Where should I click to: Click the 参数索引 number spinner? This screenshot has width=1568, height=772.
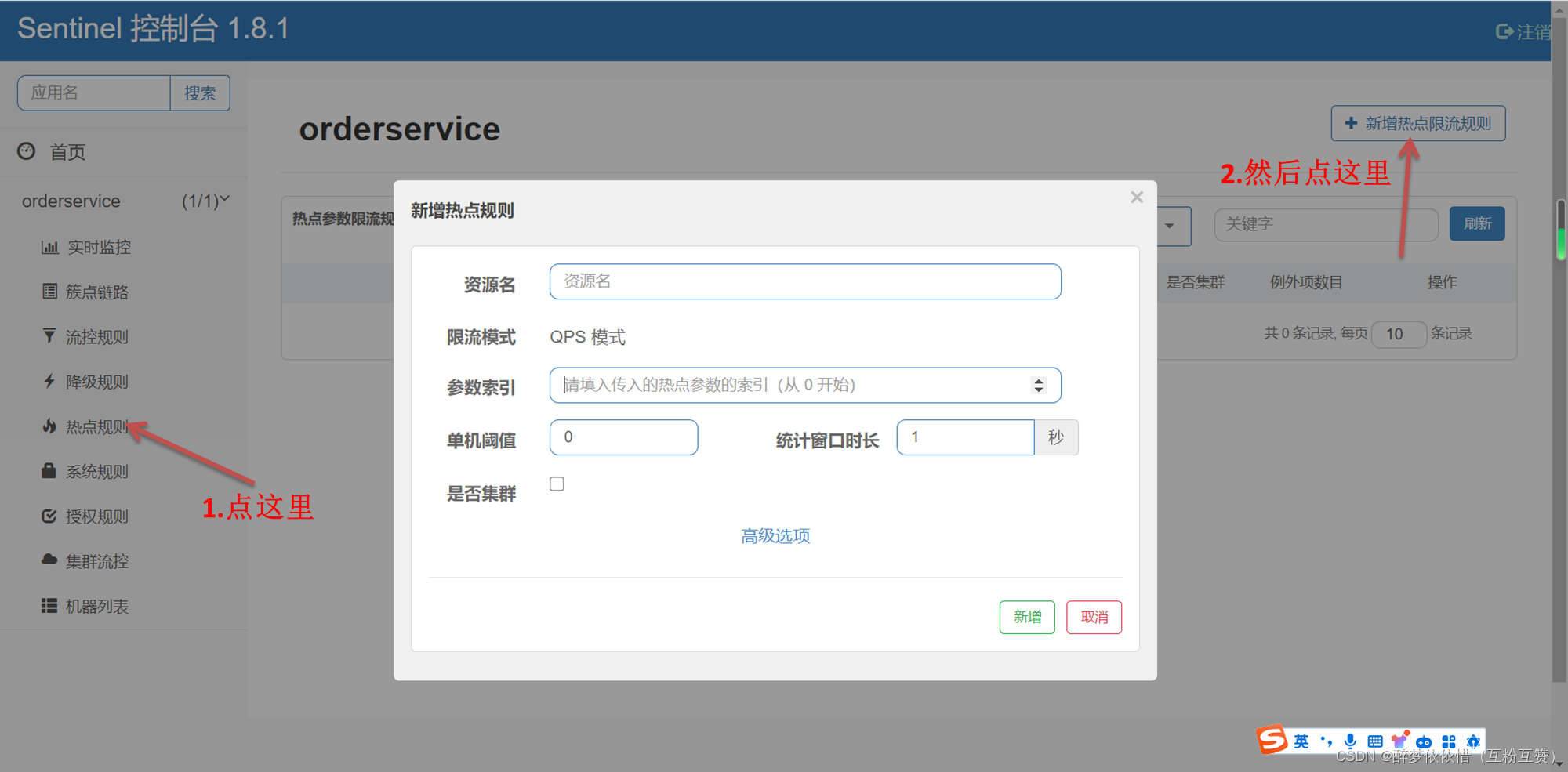pyautogui.click(x=1038, y=385)
